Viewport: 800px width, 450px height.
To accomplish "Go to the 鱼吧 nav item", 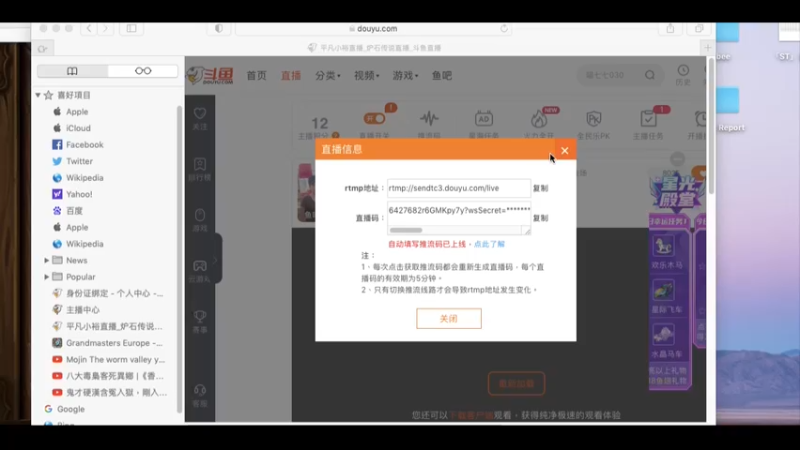I will click(x=442, y=76).
